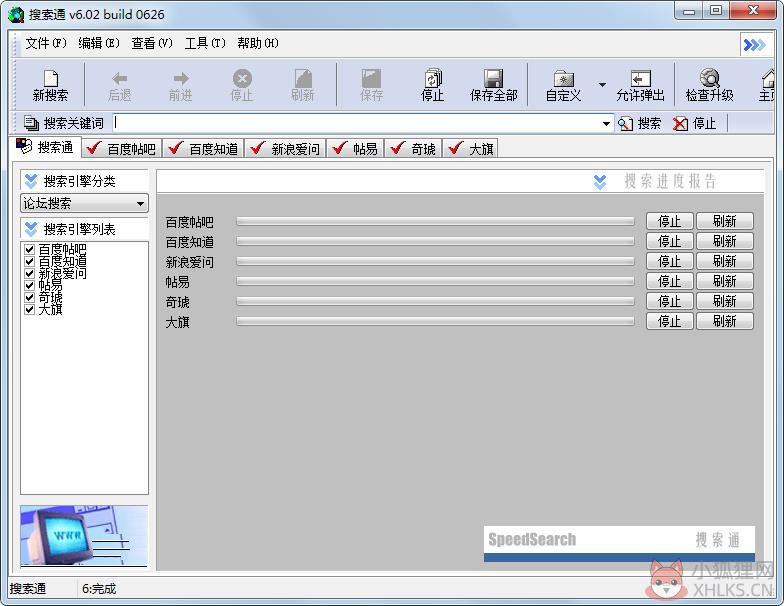The width and height of the screenshot is (784, 606).
Task: Click inside the search keyword input field
Action: [356, 123]
